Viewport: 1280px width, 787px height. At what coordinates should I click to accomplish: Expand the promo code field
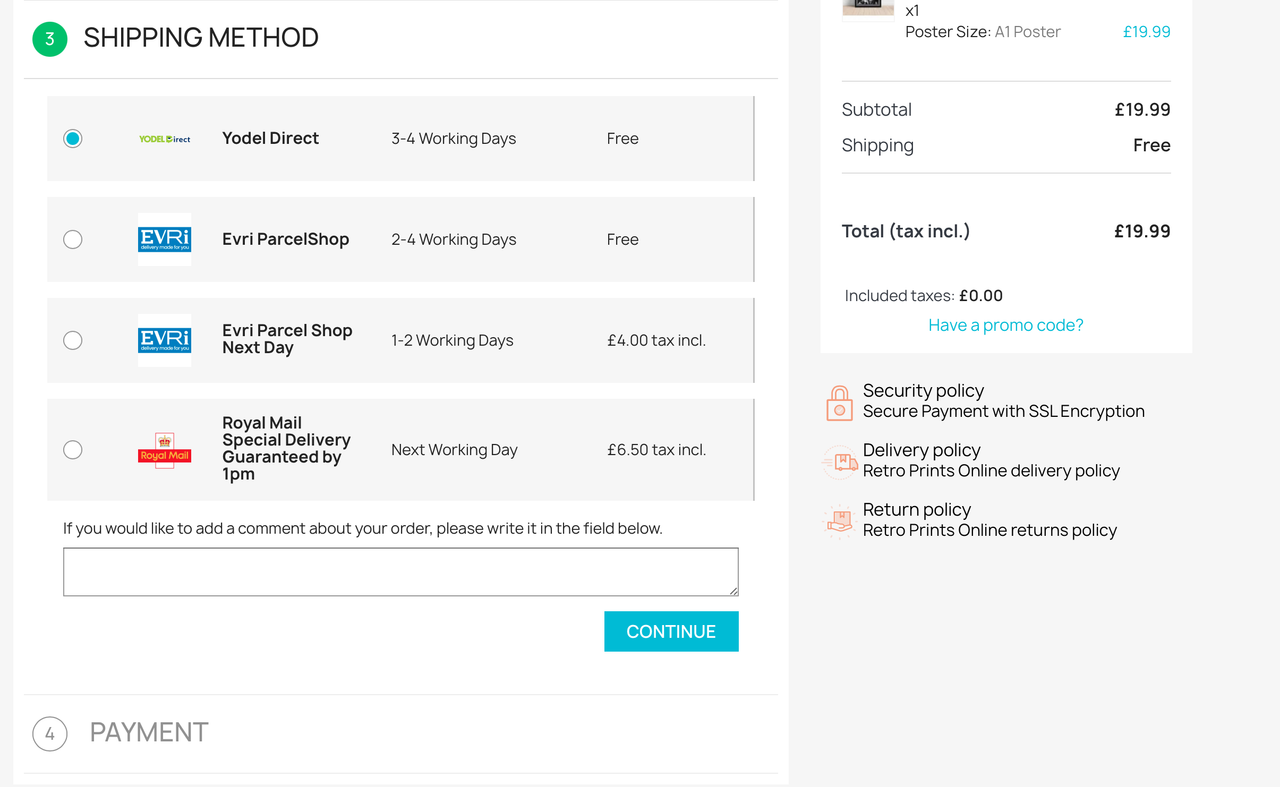pyautogui.click(x=1005, y=325)
